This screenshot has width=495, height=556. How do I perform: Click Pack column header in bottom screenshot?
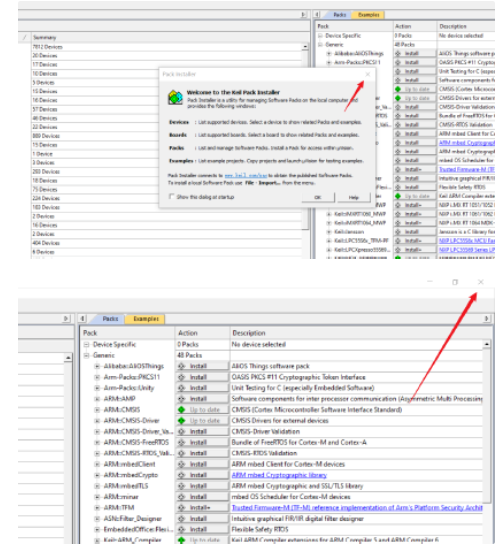click(x=128, y=333)
